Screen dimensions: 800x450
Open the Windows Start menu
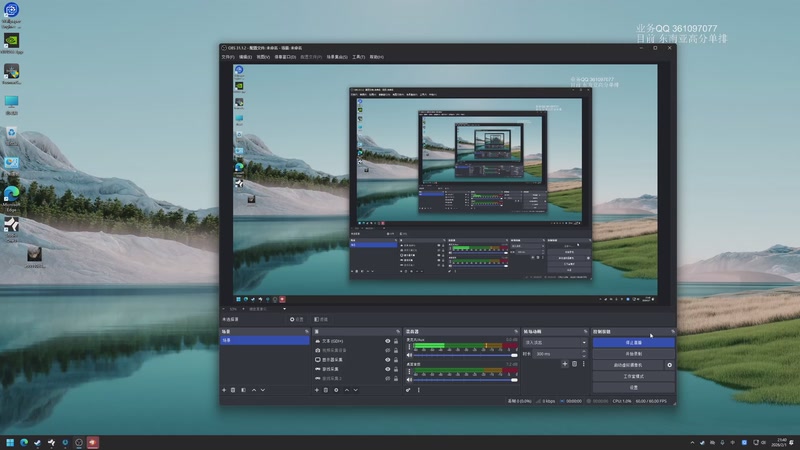click(10, 442)
